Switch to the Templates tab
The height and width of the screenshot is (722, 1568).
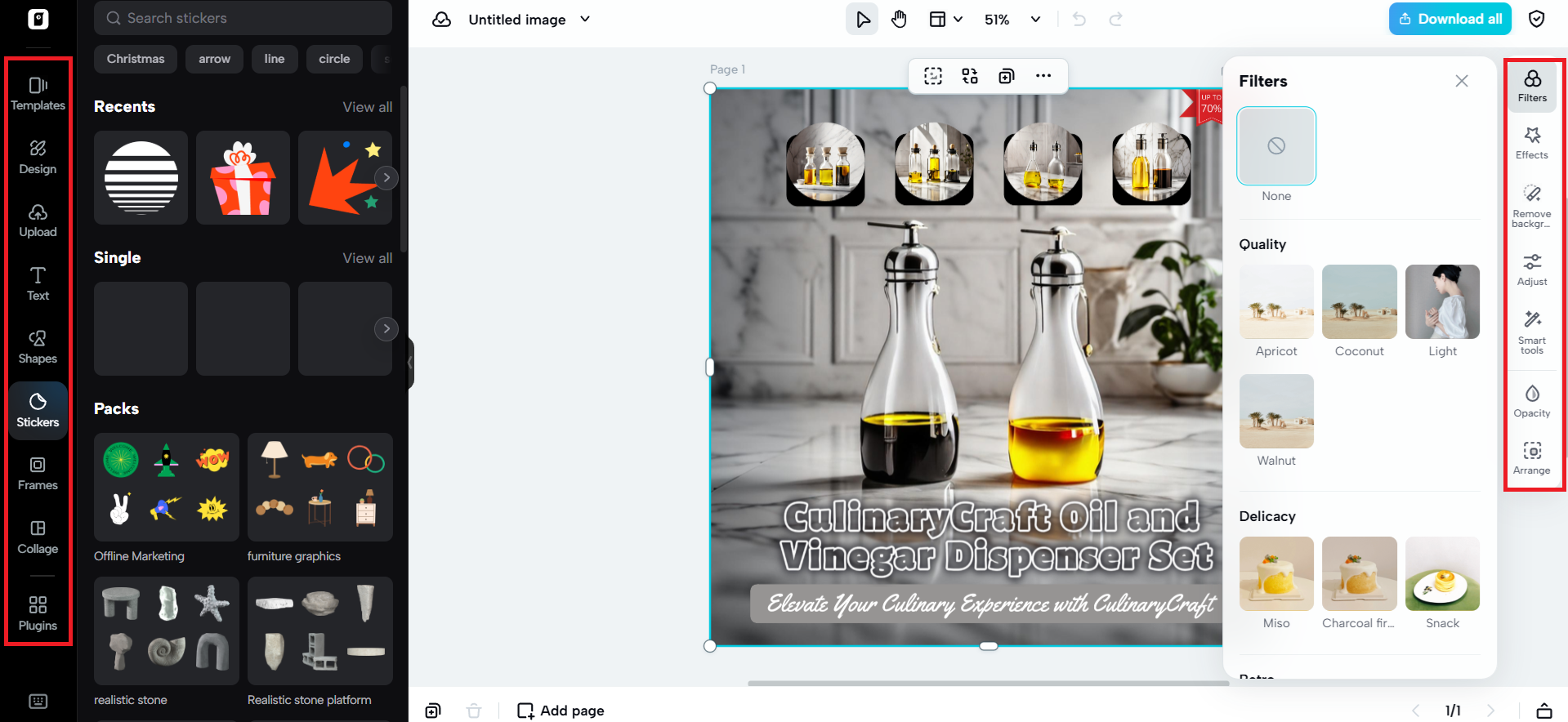coord(38,94)
